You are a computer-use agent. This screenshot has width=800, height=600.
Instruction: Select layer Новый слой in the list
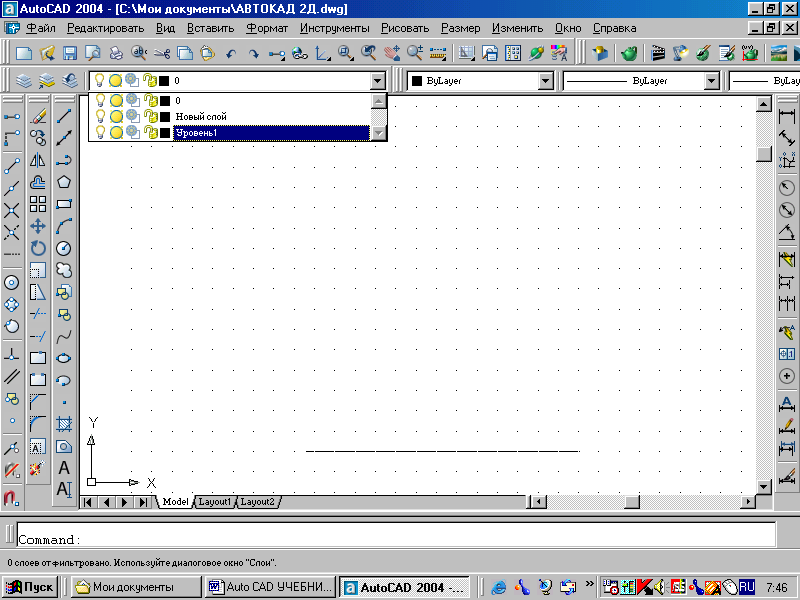[201, 117]
